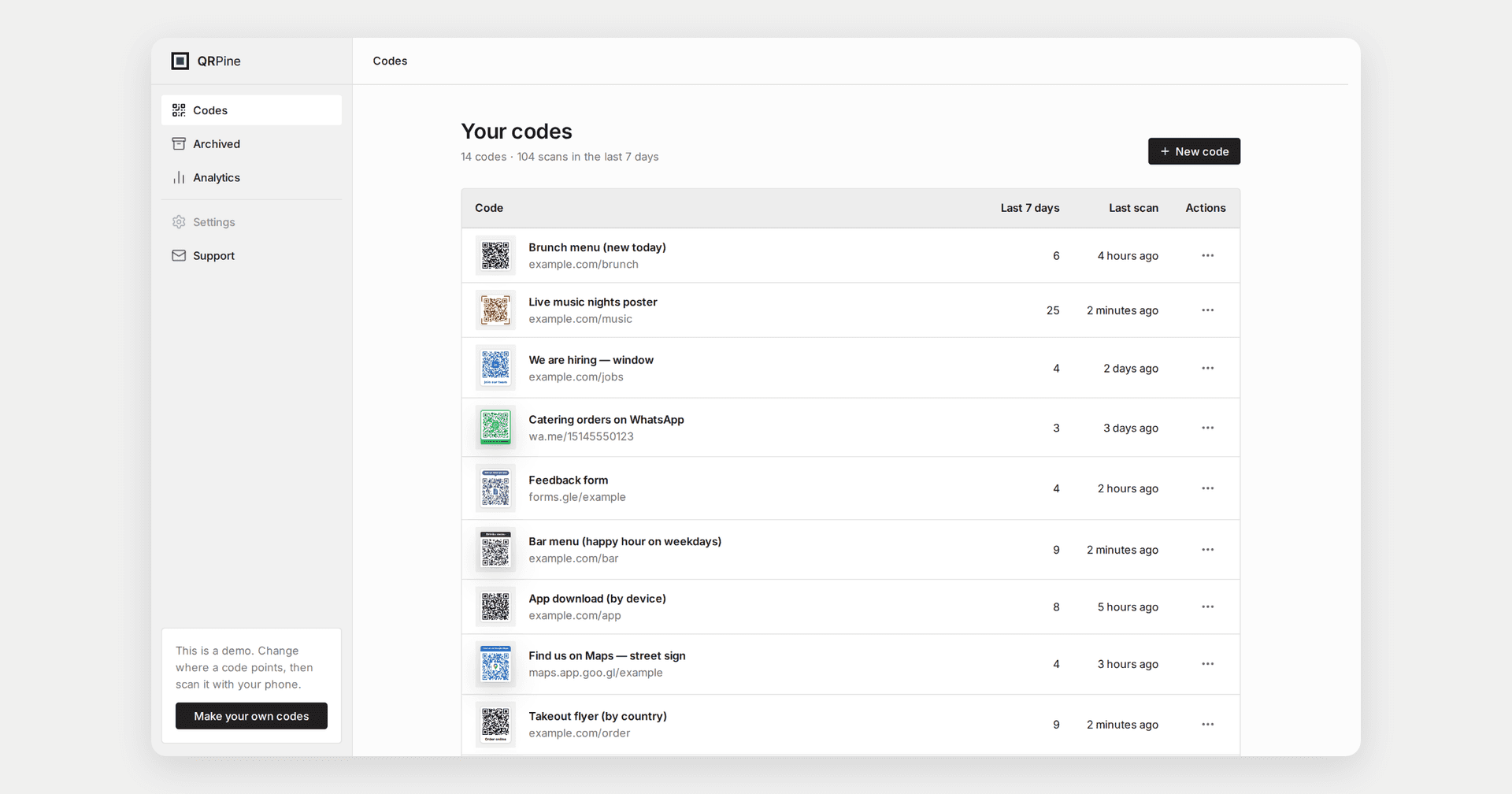The height and width of the screenshot is (794, 1512).
Task: Click the Find us on Maps QR thumbnail
Action: point(495,664)
